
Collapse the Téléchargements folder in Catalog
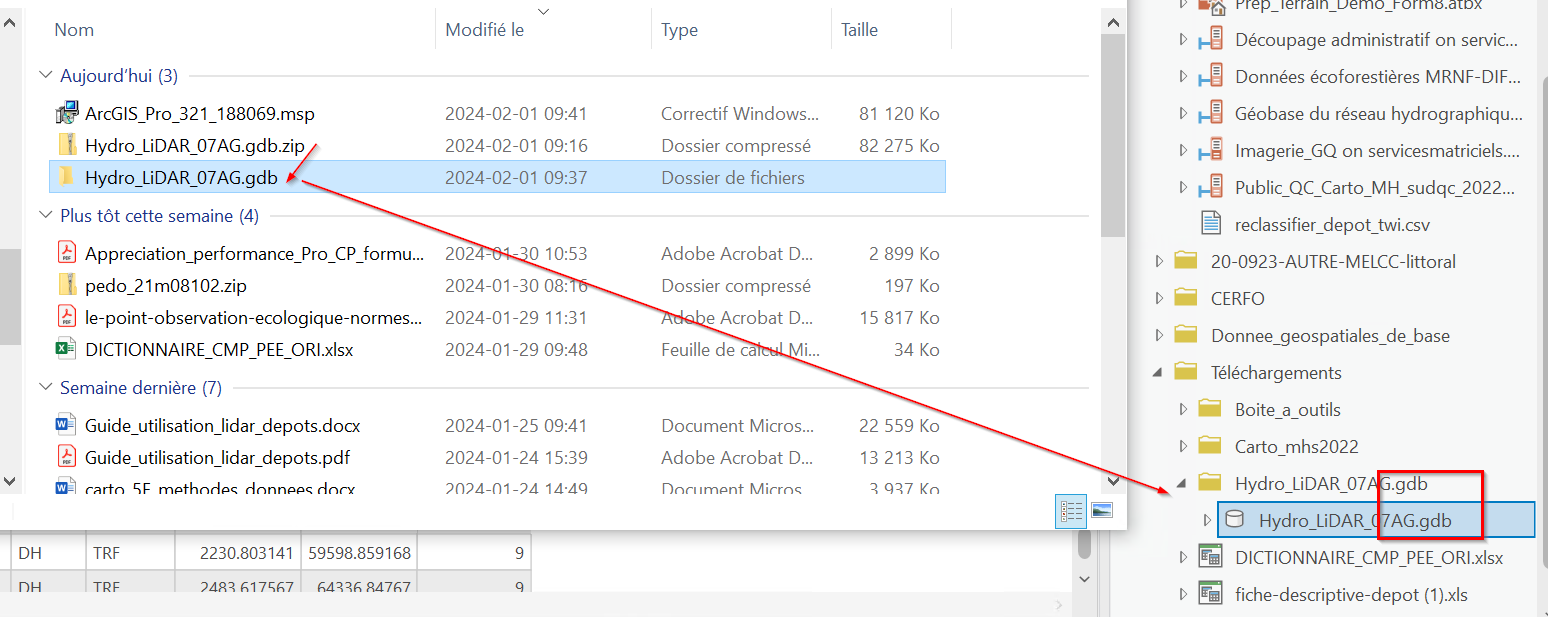coord(1157,371)
